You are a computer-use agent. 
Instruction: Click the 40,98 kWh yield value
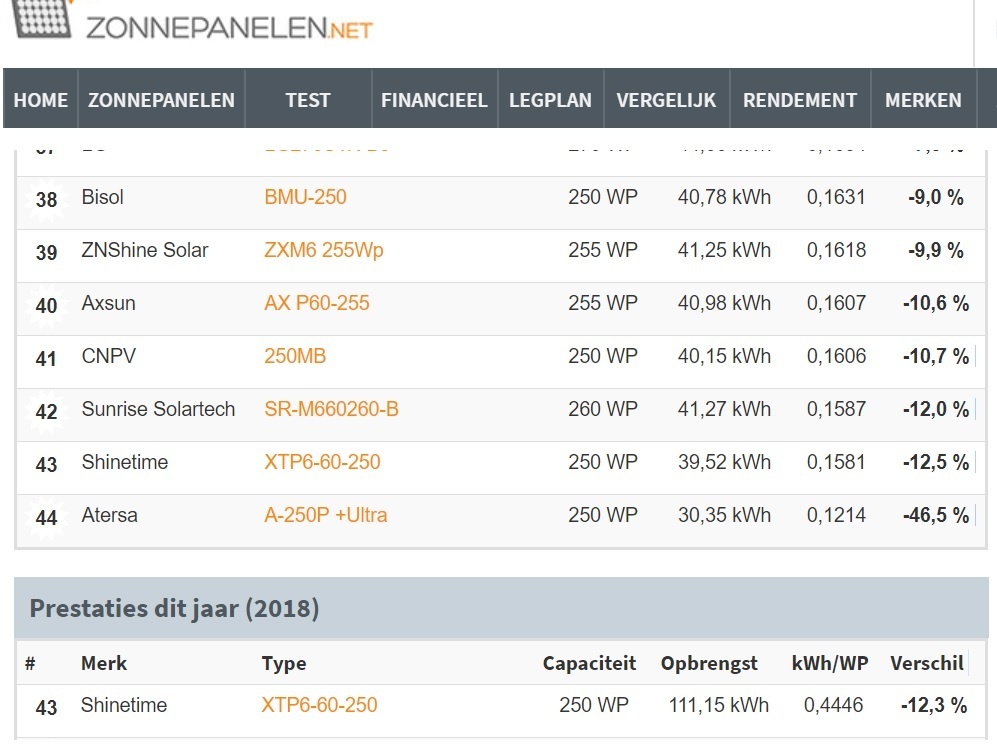pyautogui.click(x=724, y=303)
